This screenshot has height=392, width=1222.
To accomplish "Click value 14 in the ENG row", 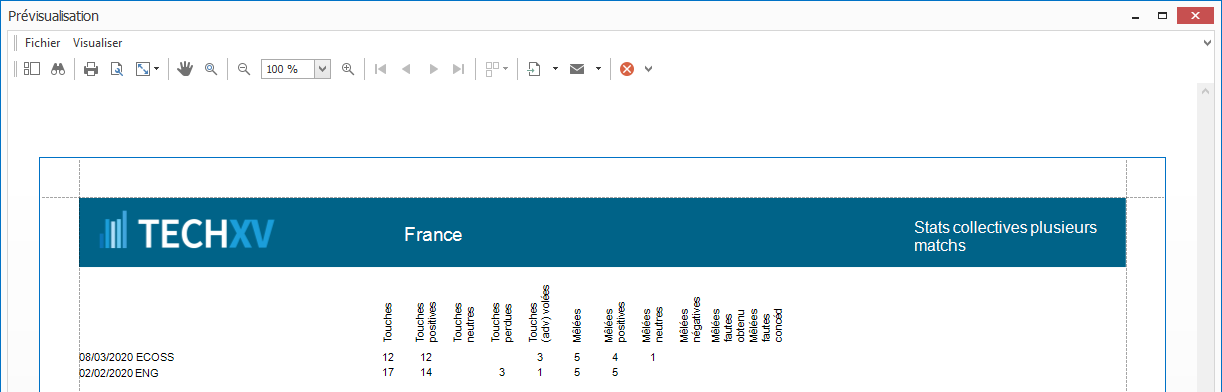I will point(426,372).
